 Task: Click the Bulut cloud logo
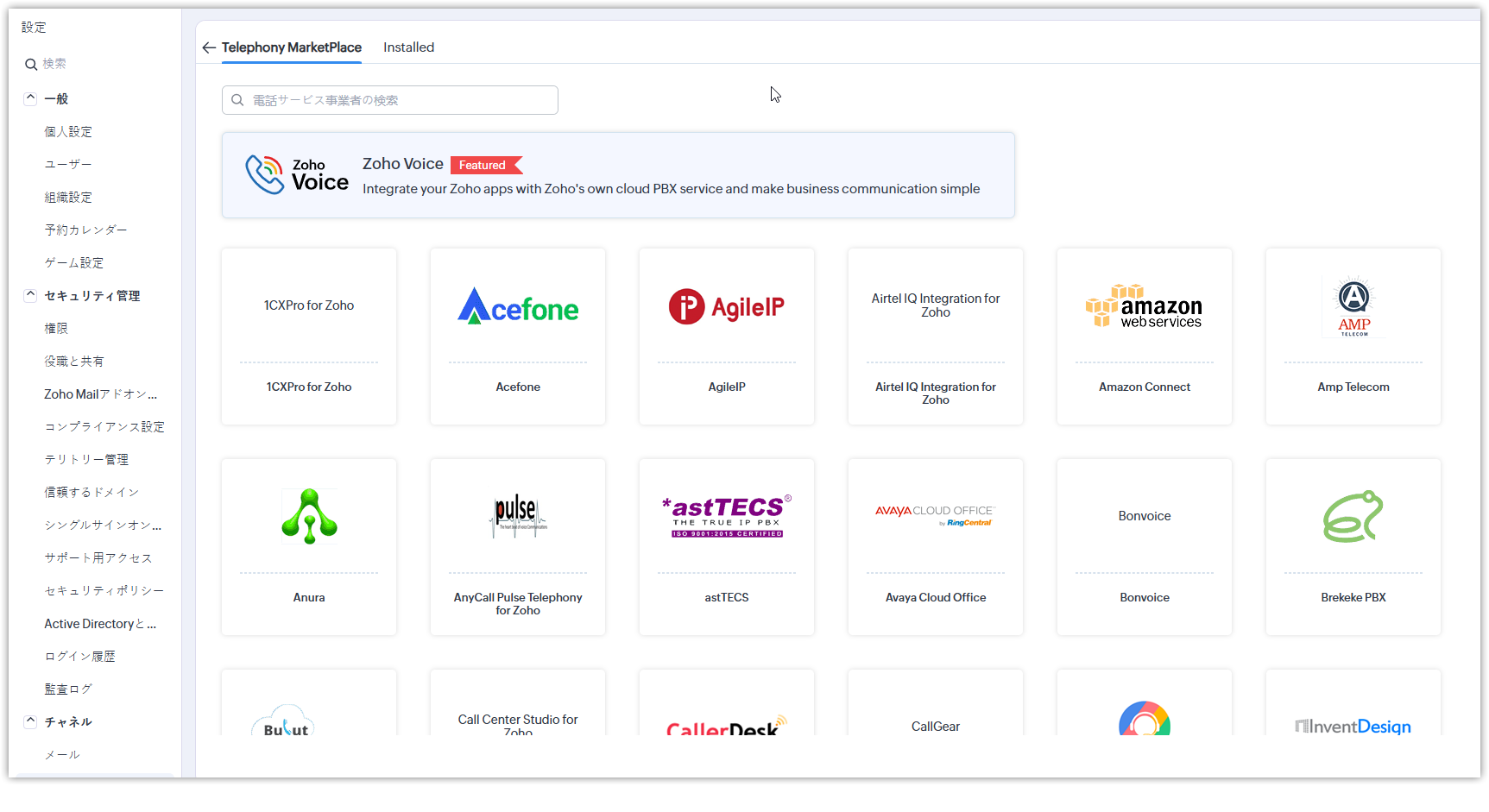coord(285,721)
